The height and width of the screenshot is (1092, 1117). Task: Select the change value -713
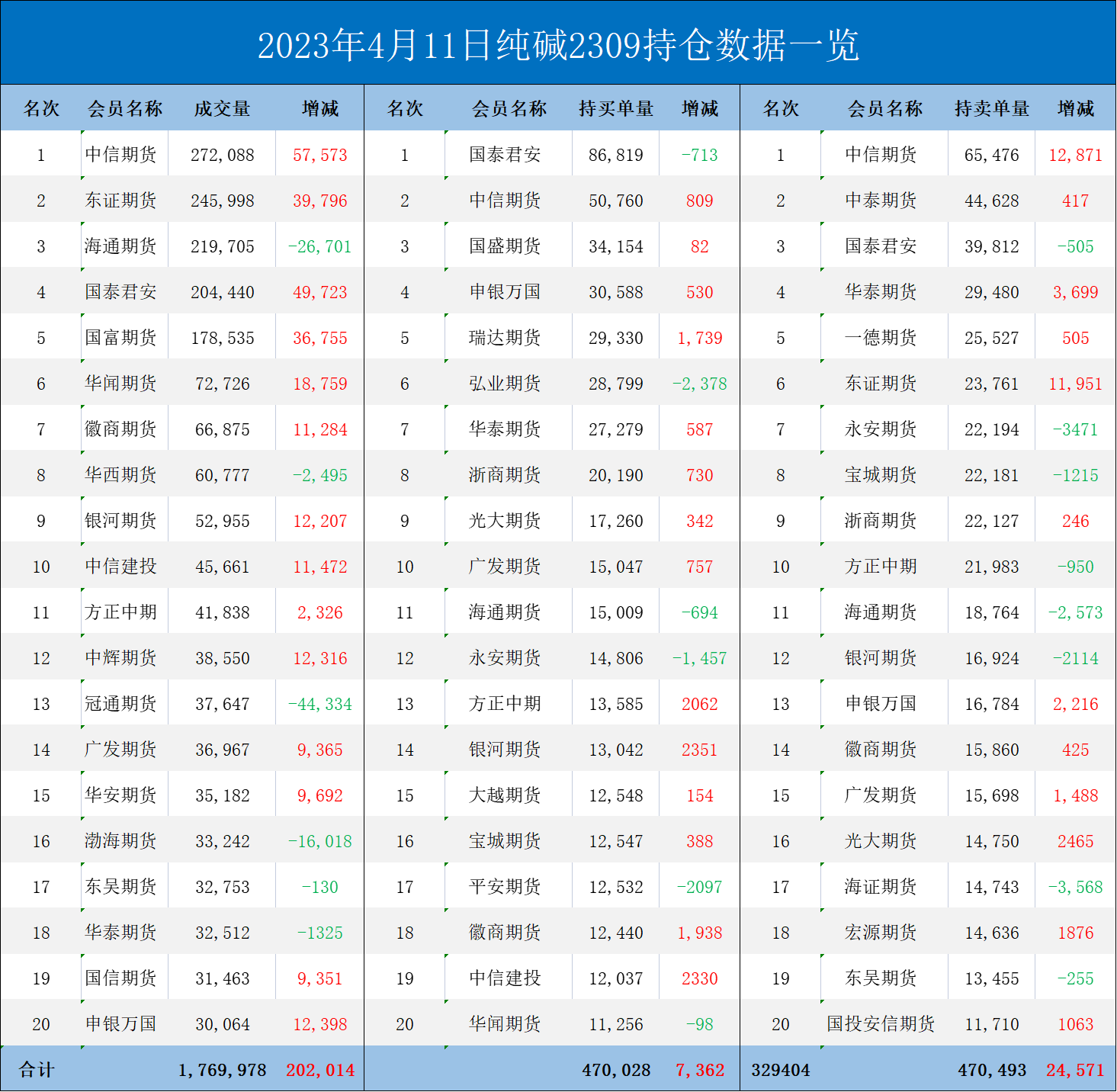(700, 155)
